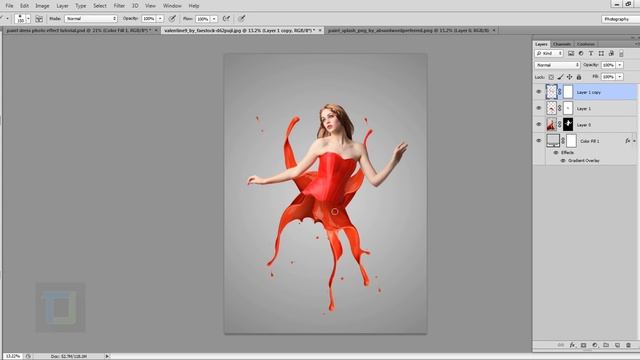The image size is (640, 360).
Task: Close the valentine9 jpg document tab
Action: (320, 30)
